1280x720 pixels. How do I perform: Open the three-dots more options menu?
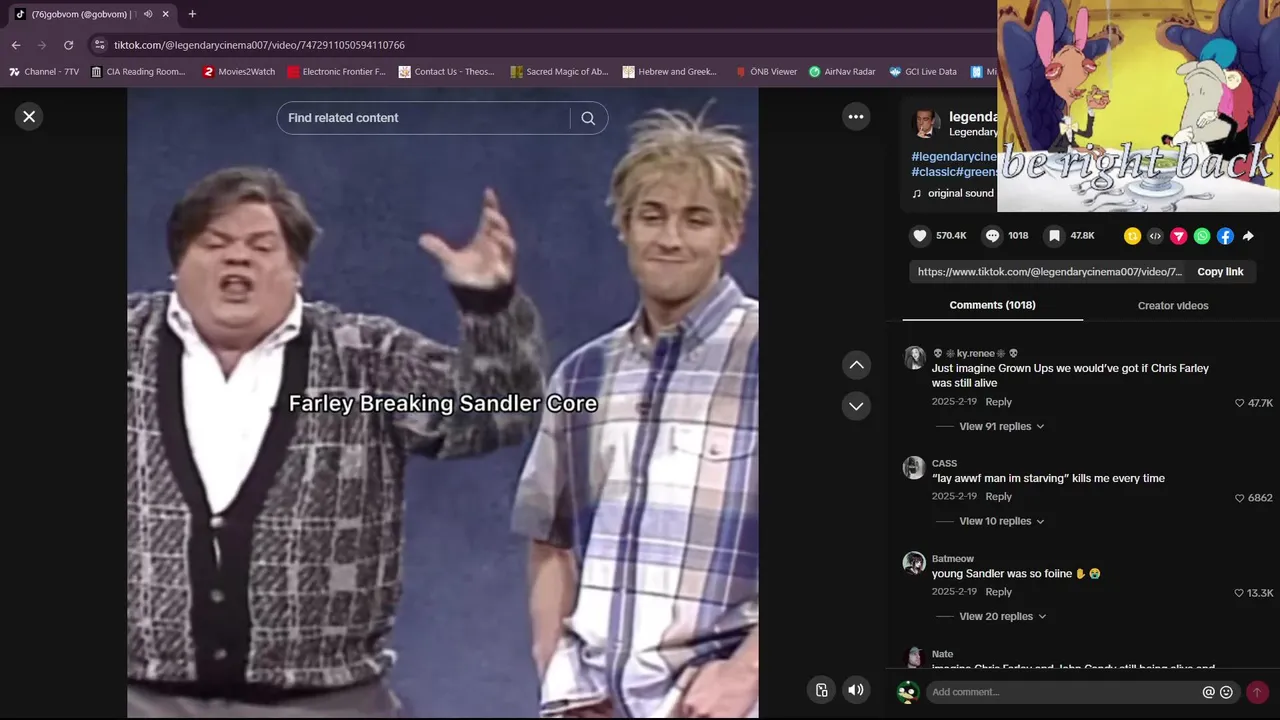(x=856, y=117)
